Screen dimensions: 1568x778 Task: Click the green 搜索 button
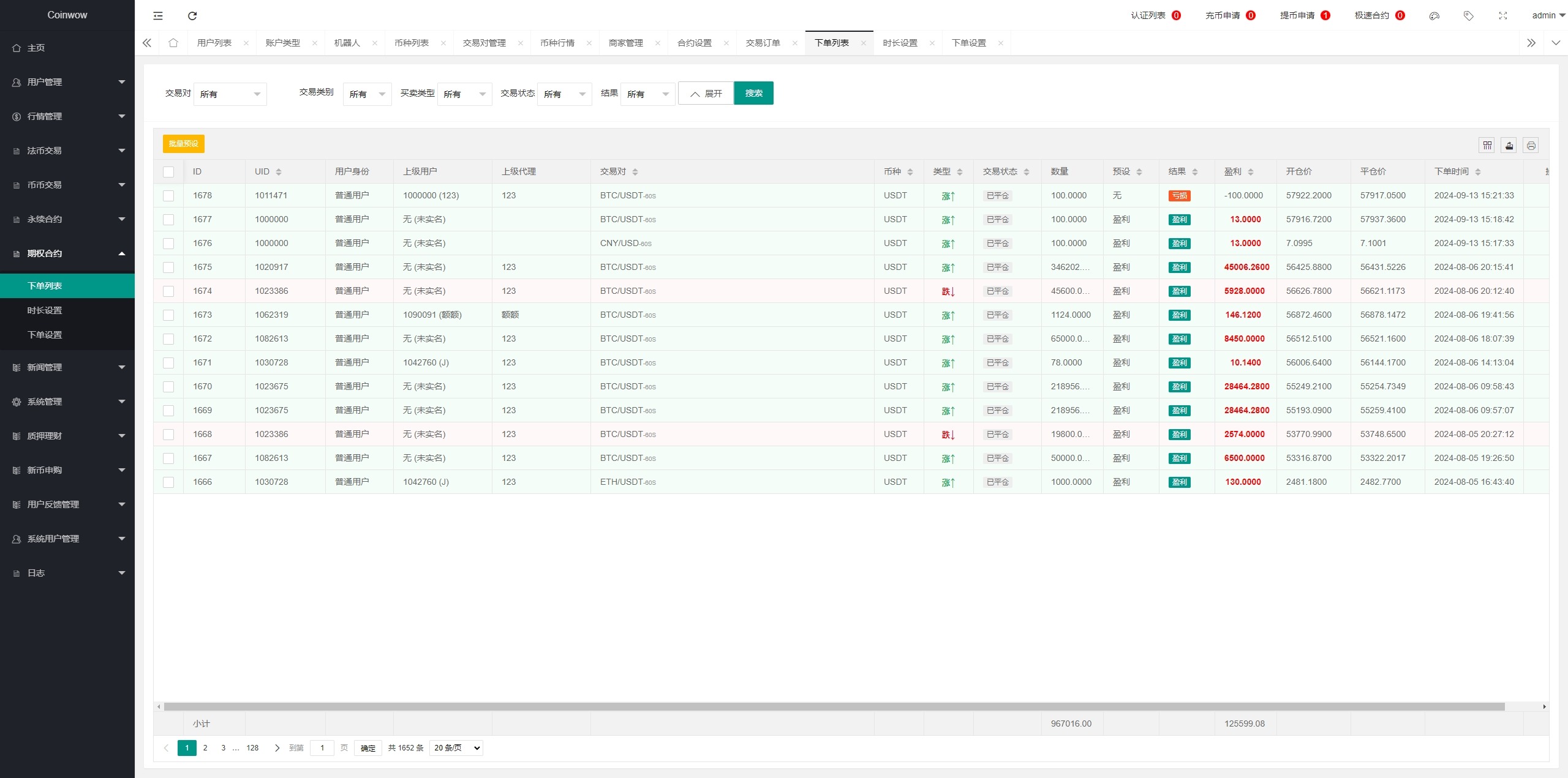(753, 93)
